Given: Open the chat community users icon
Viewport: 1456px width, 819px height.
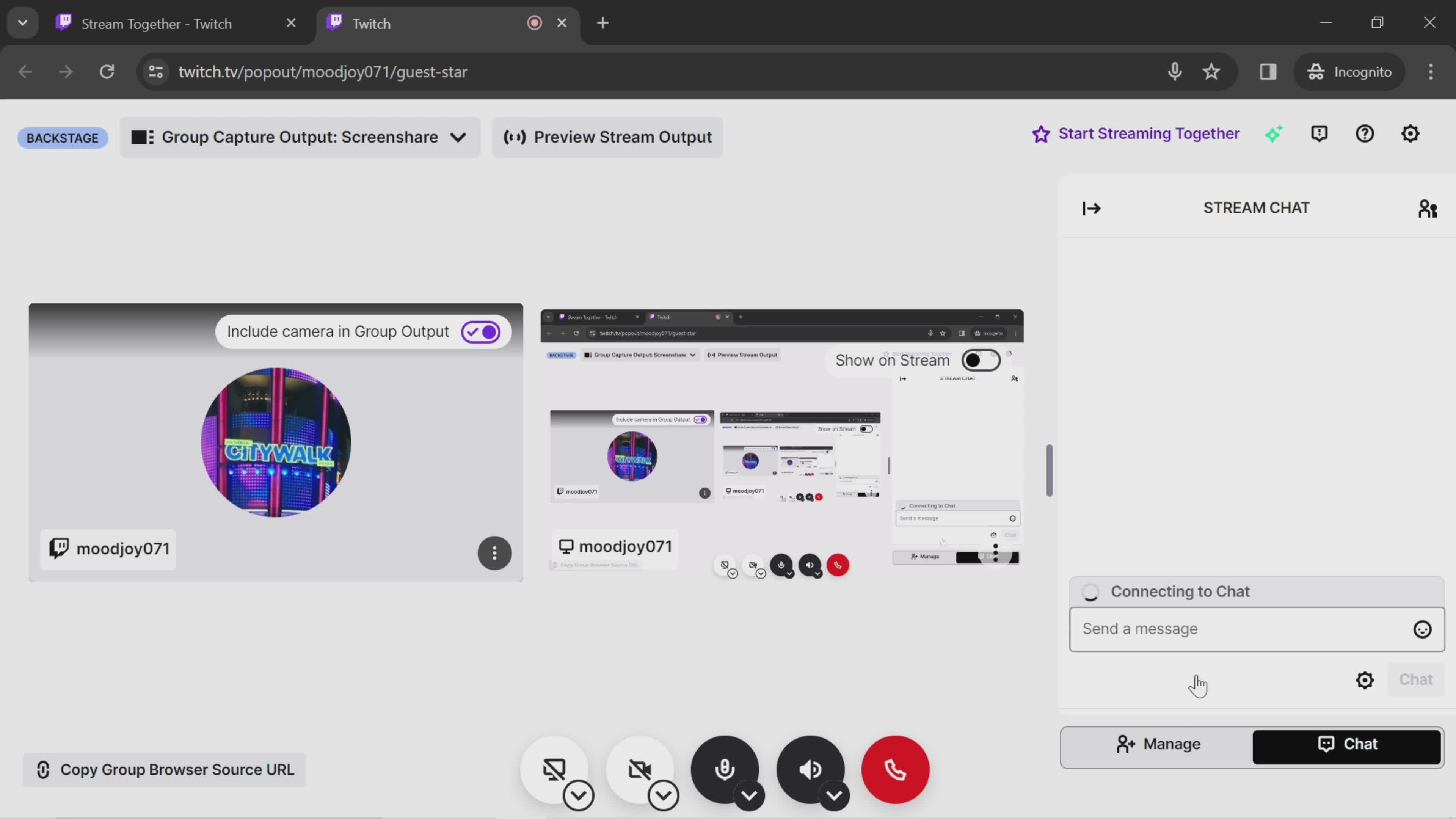Looking at the screenshot, I should (1427, 209).
